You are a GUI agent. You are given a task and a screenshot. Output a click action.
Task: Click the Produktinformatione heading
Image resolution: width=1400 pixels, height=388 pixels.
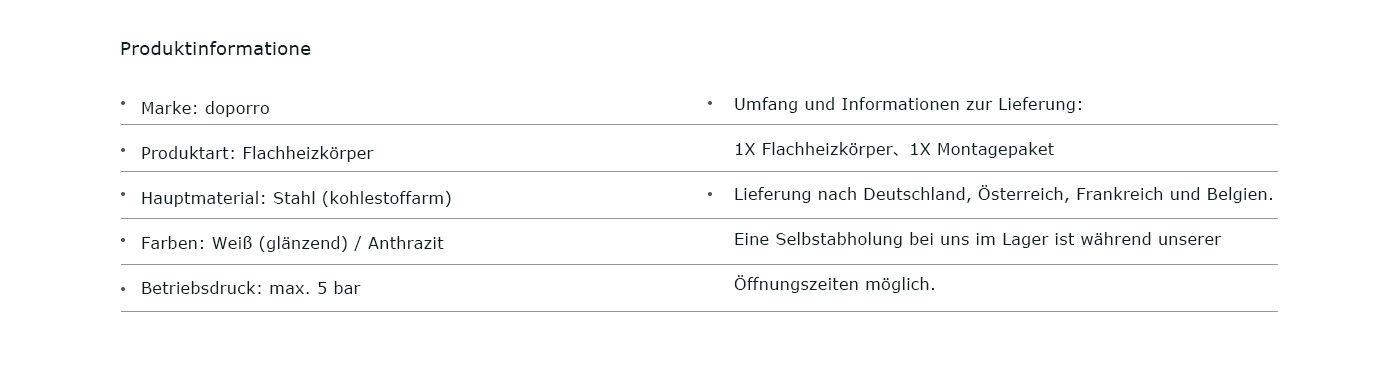[x=215, y=49]
